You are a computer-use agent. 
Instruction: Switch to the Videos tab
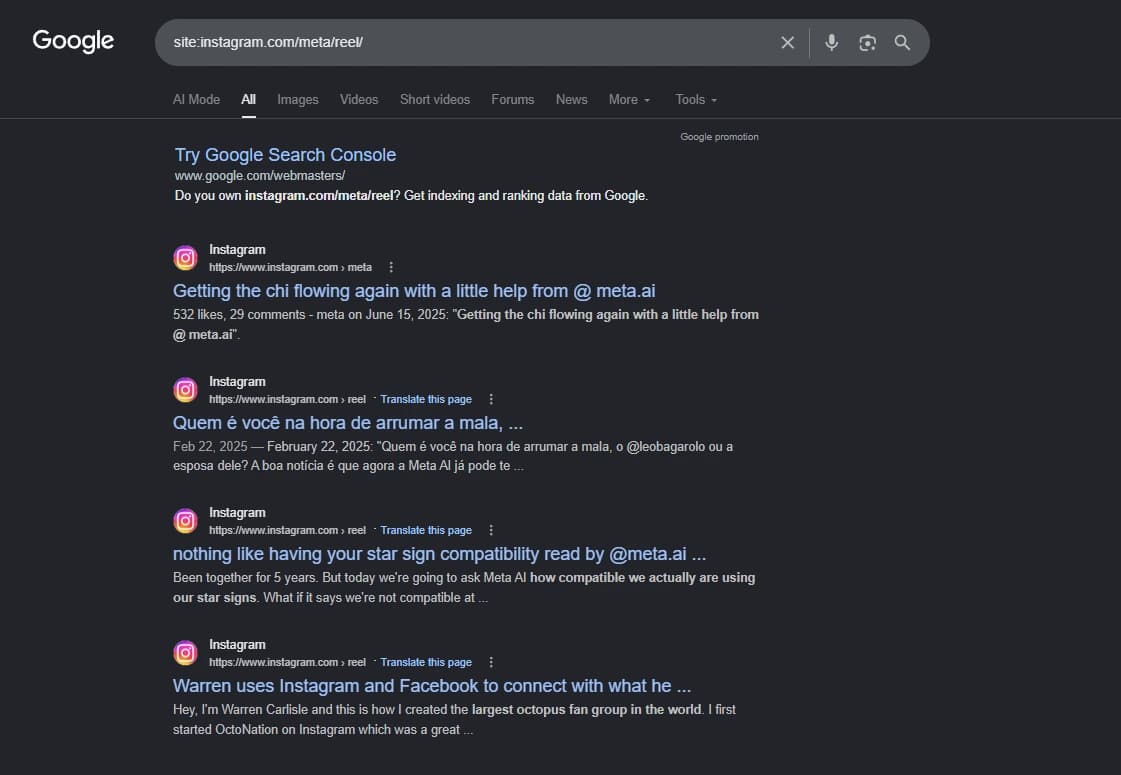(359, 99)
